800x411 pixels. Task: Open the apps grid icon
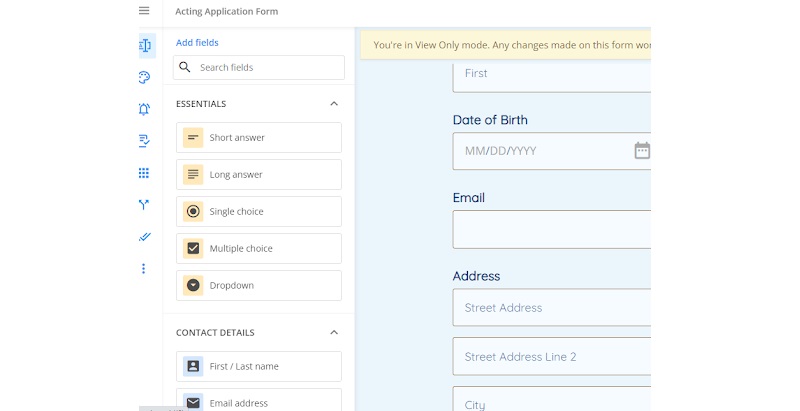pos(144,173)
